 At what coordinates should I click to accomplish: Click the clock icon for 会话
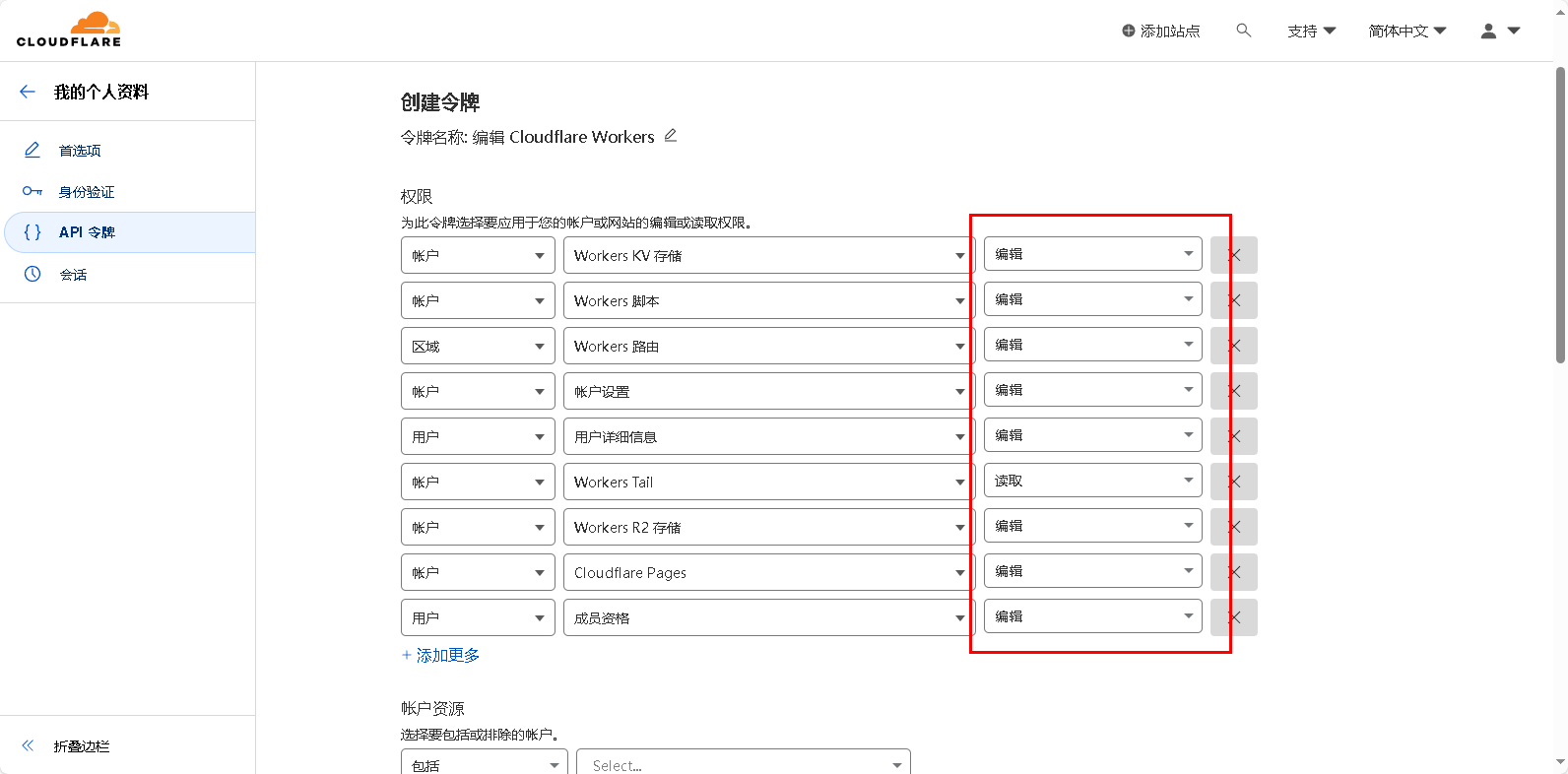pos(33,274)
